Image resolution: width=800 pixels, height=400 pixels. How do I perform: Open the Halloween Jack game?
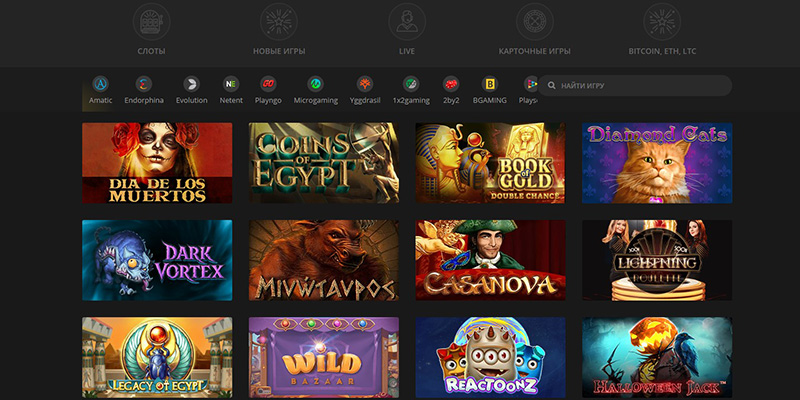point(657,358)
